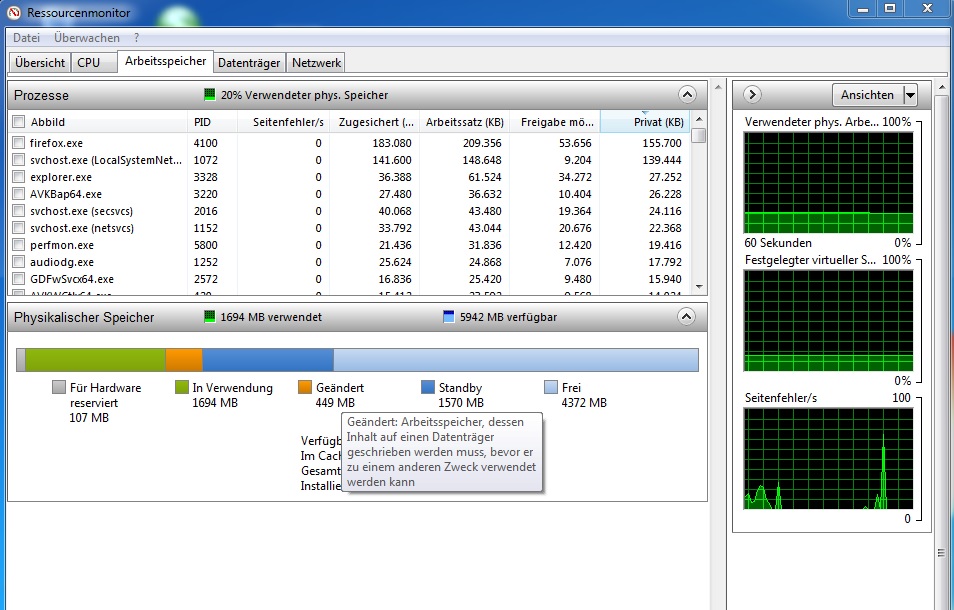Open the ? help menu

tap(136, 38)
